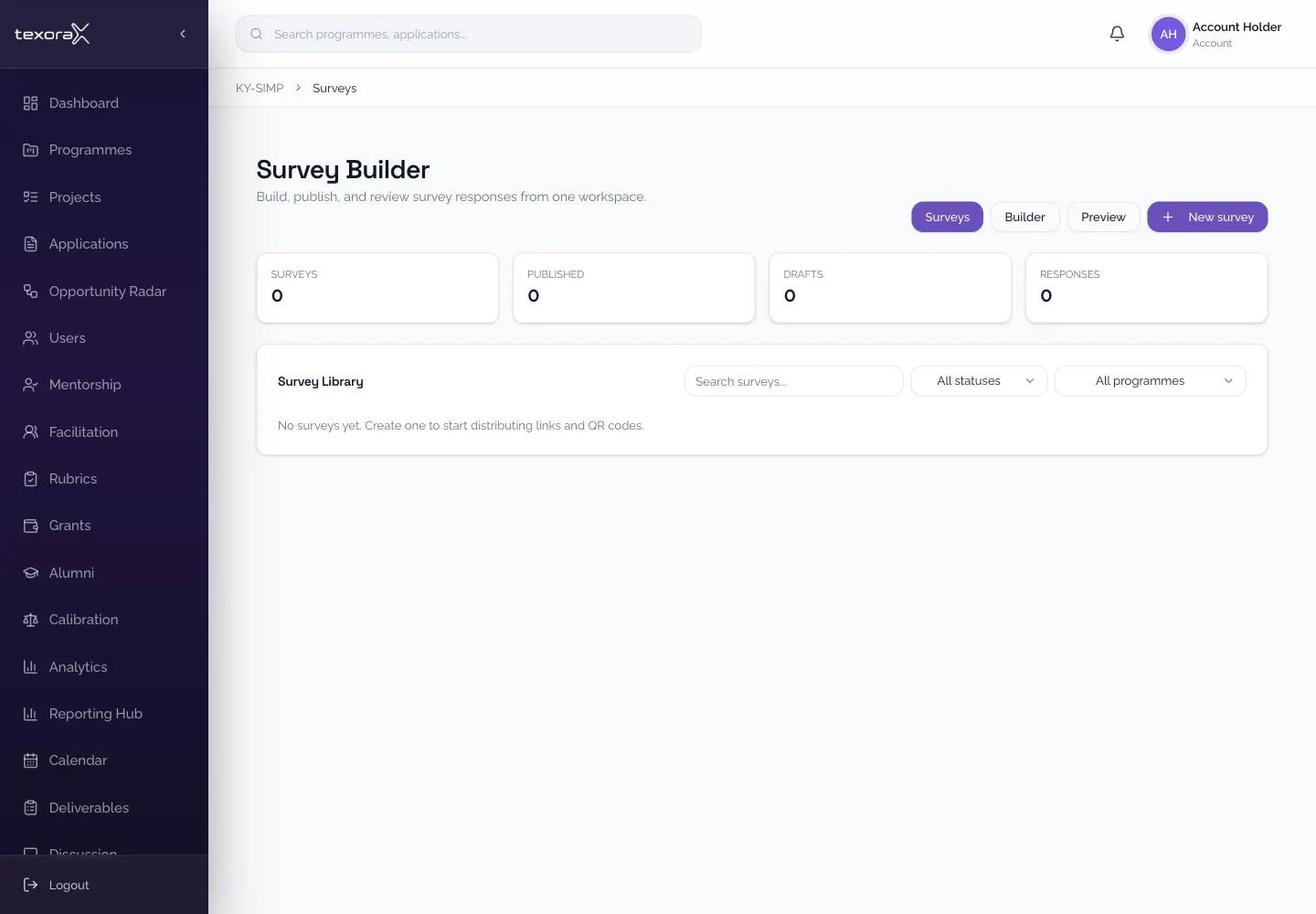
Task: Click the Surveys breadcrumb text
Action: point(334,89)
